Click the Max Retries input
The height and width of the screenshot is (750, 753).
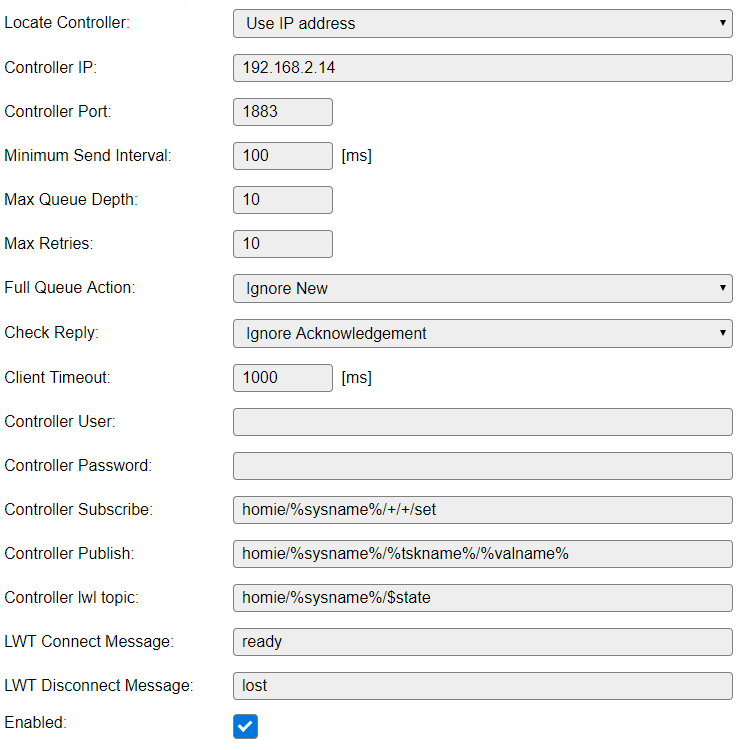click(x=283, y=244)
